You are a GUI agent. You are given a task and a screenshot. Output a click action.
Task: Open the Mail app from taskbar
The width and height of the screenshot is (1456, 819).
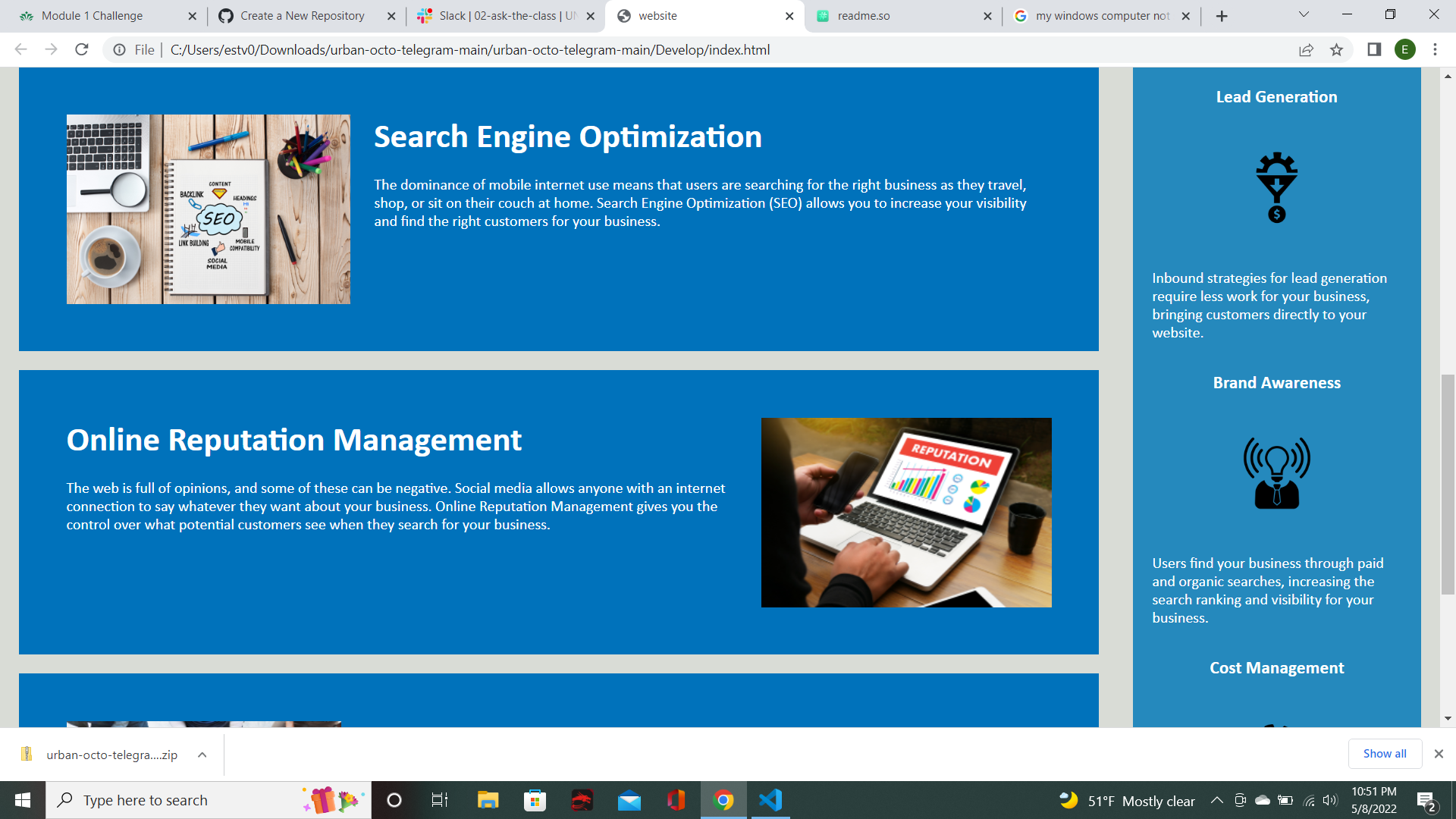629,800
